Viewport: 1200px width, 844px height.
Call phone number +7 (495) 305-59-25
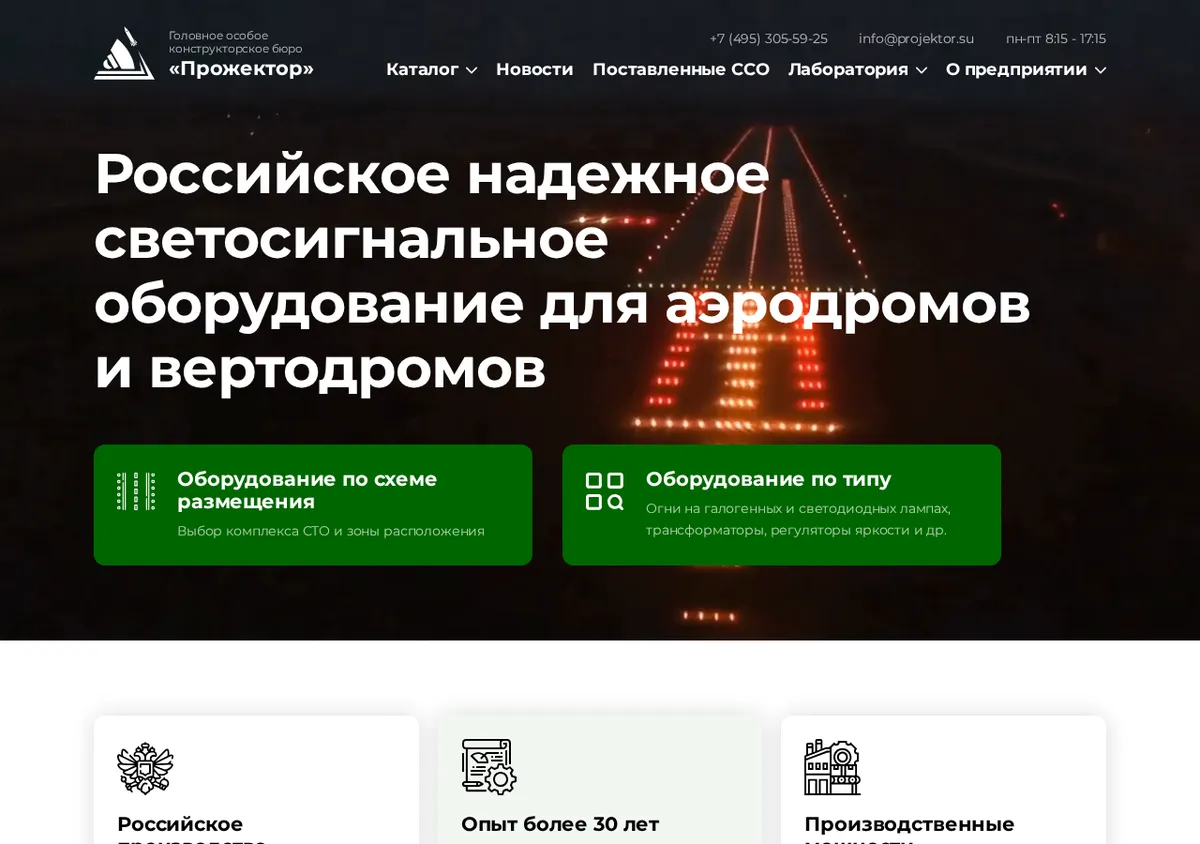click(x=769, y=39)
